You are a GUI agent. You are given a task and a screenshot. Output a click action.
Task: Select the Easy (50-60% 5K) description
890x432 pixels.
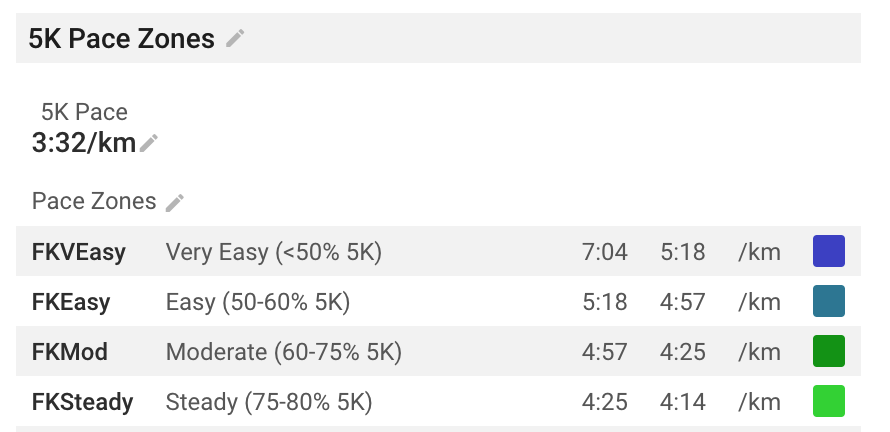(x=258, y=302)
